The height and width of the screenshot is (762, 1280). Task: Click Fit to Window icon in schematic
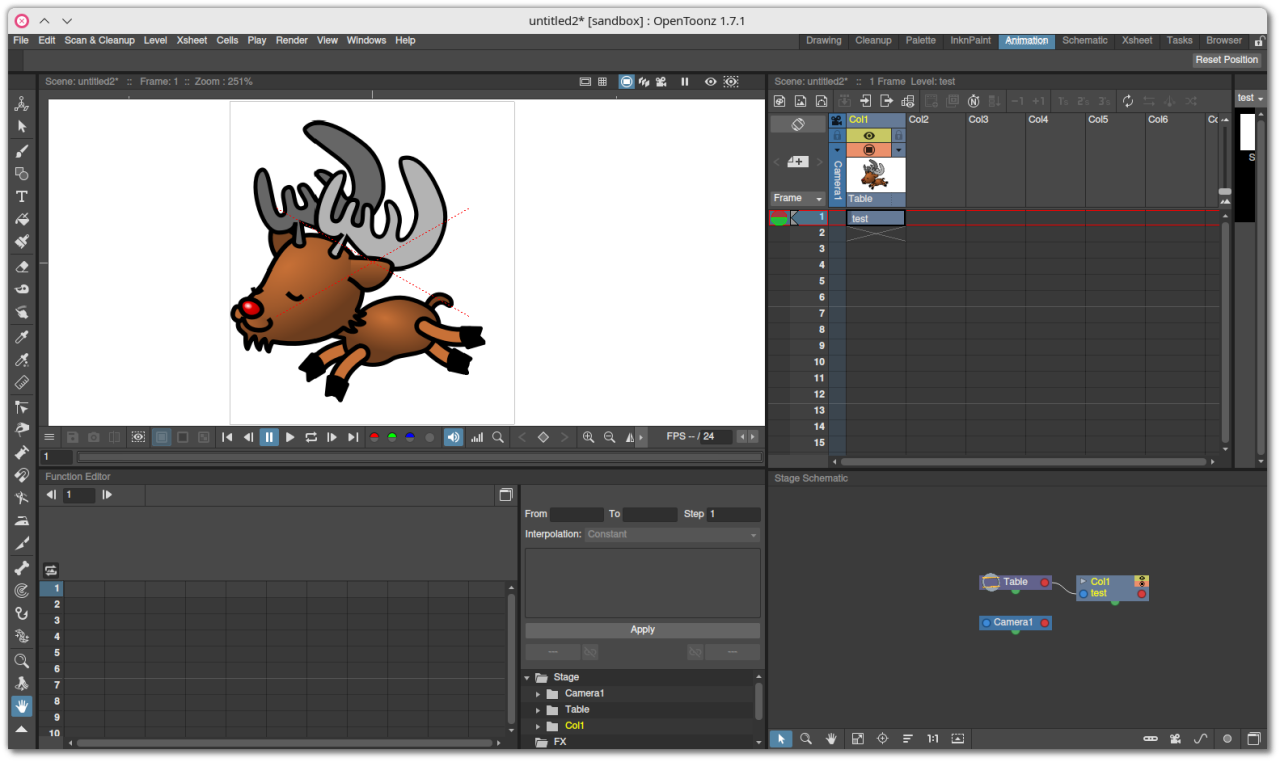coord(857,739)
